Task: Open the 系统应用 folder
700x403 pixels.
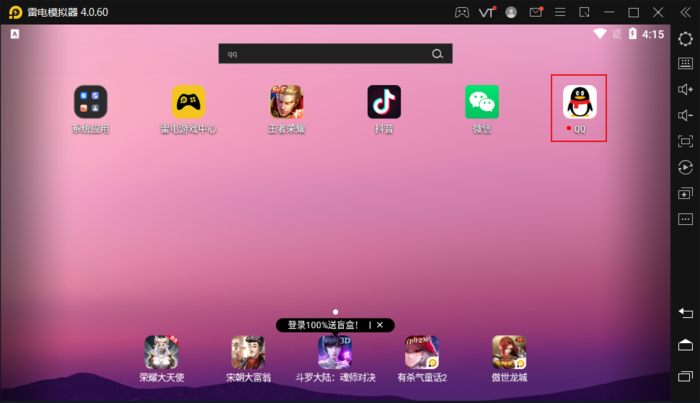Action: pos(90,103)
